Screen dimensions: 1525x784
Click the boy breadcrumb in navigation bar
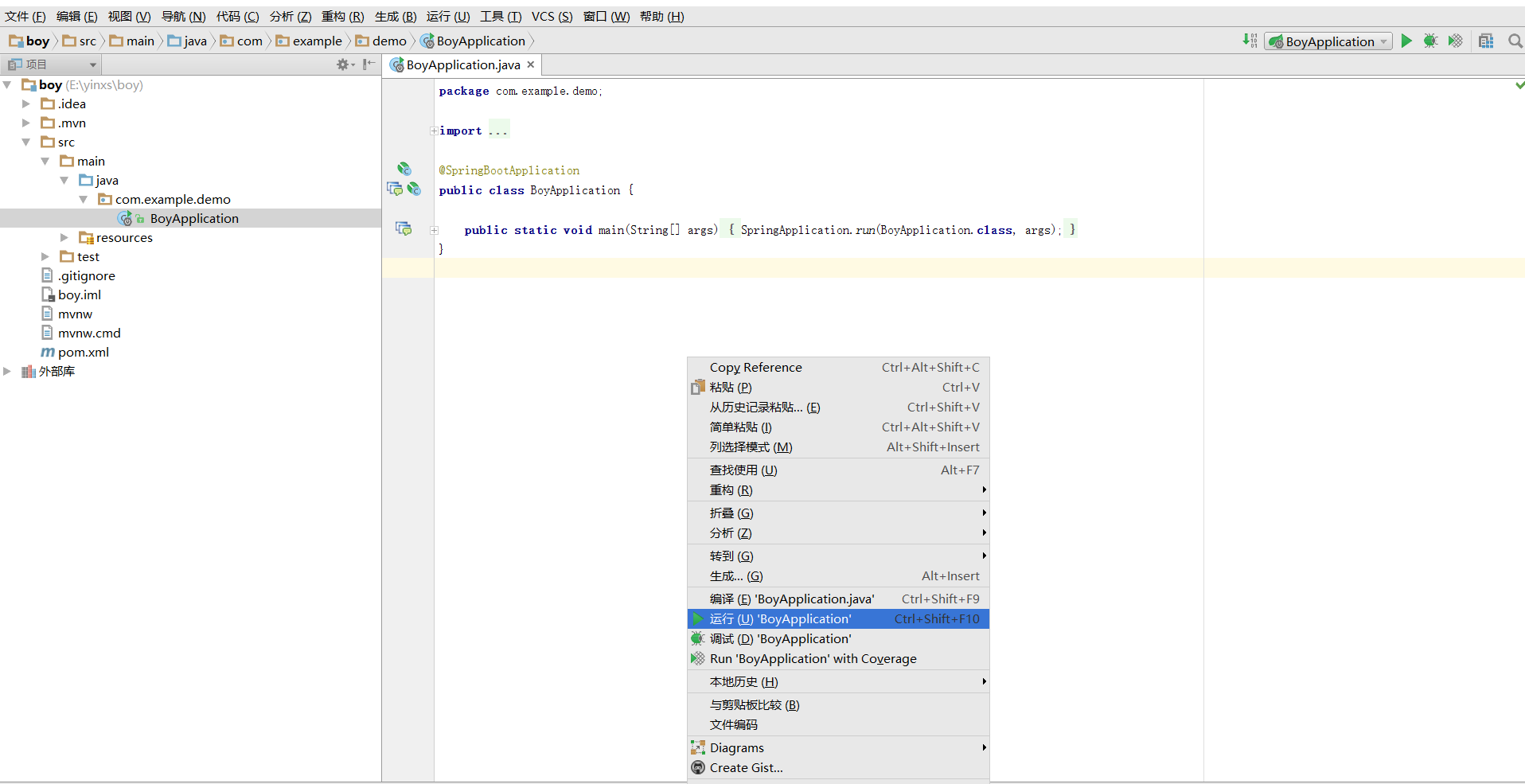click(x=29, y=41)
